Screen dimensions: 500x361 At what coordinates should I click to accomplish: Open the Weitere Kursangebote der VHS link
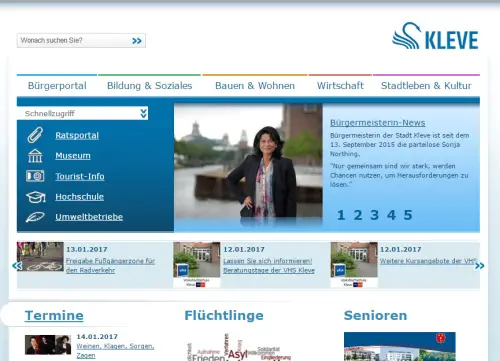click(428, 261)
